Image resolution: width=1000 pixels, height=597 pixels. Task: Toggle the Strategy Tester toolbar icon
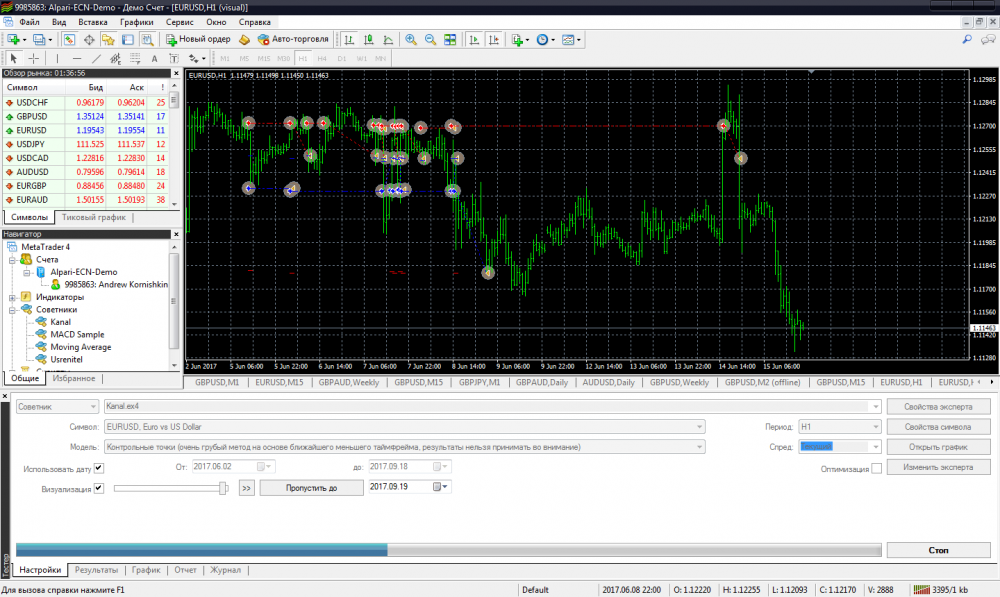(147, 40)
